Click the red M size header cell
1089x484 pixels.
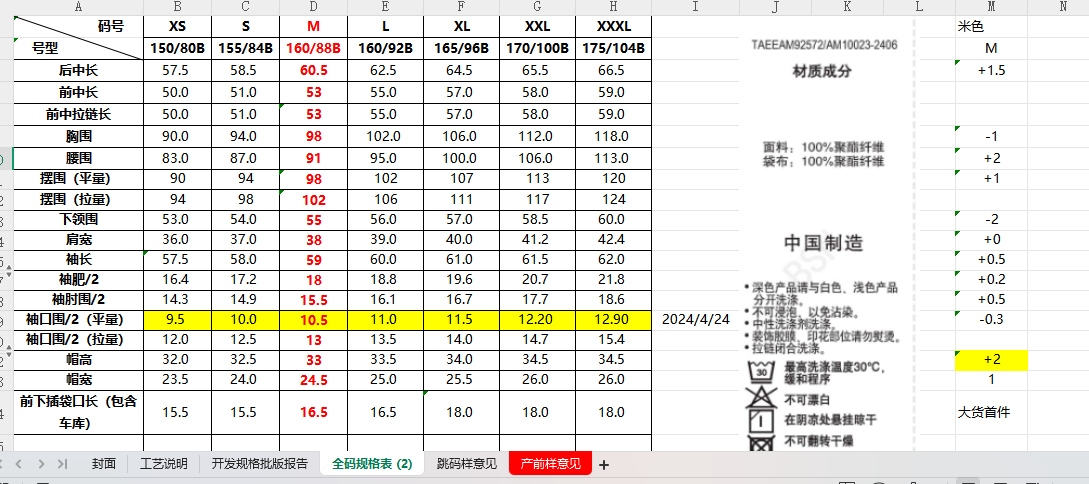point(312,26)
